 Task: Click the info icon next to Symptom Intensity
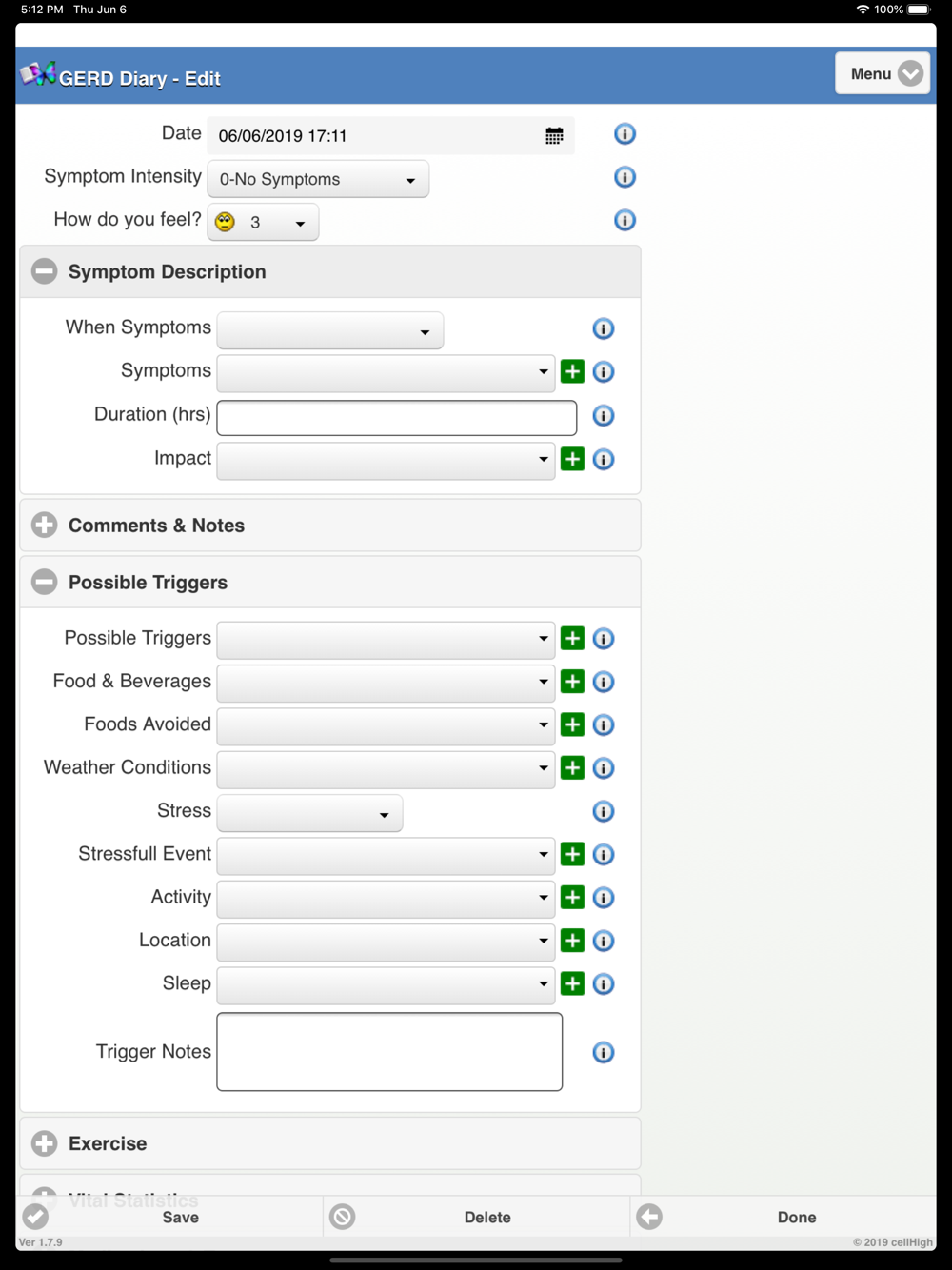[x=625, y=177]
